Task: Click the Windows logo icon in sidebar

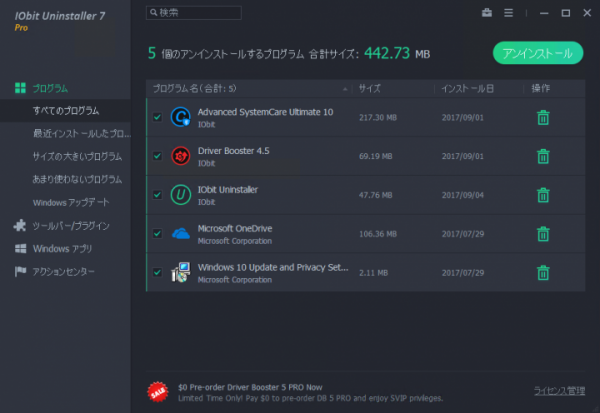Action: point(20,249)
